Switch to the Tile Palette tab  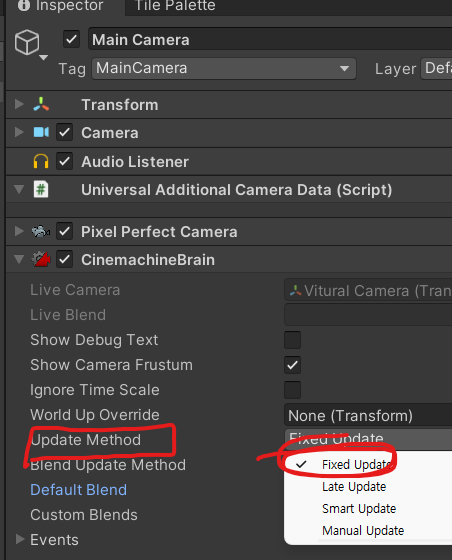point(175,5)
